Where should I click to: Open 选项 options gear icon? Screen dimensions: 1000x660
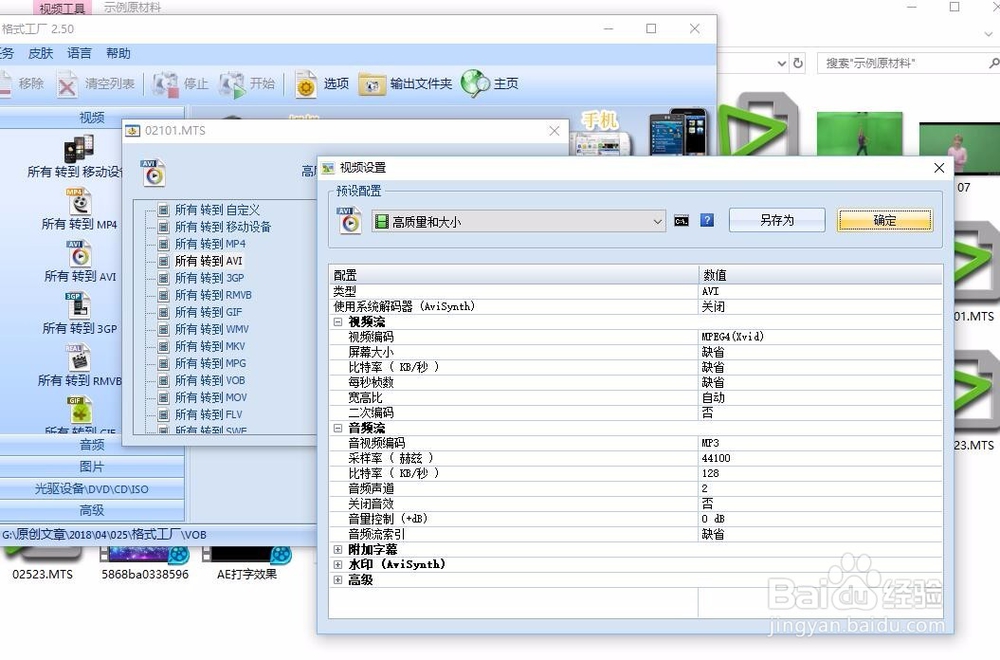point(306,84)
